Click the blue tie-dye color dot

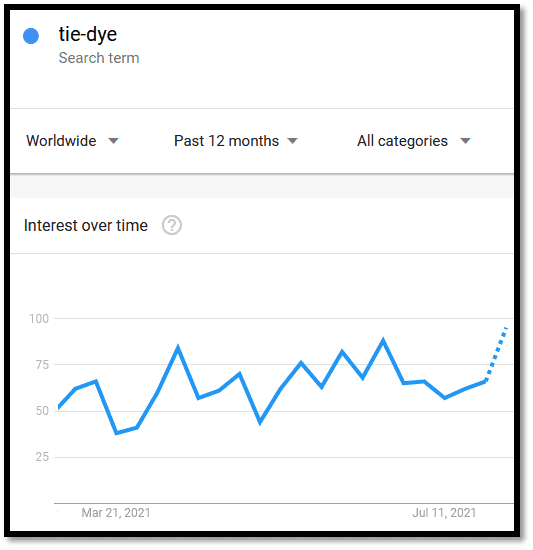click(31, 36)
